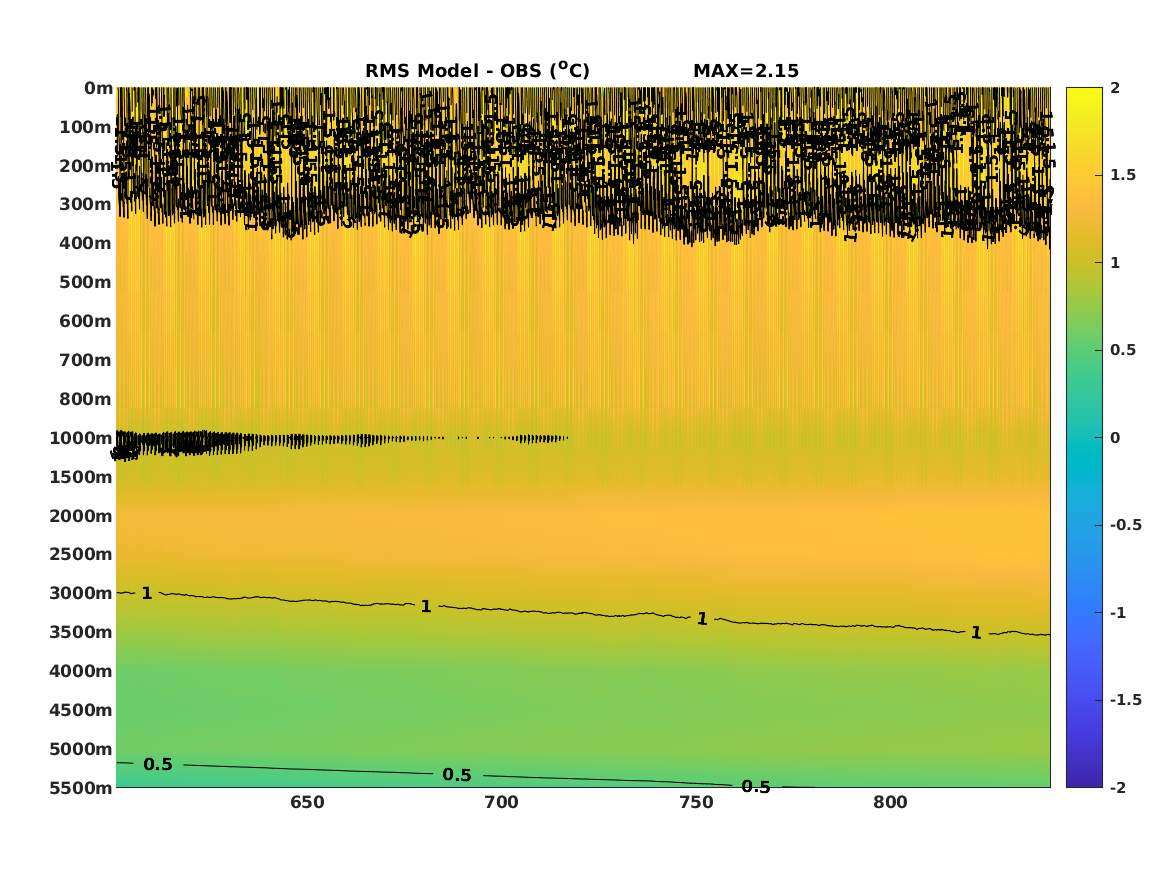1167x875 pixels.
Task: Click the colorbar '-2' tick label
Action: coord(1118,787)
